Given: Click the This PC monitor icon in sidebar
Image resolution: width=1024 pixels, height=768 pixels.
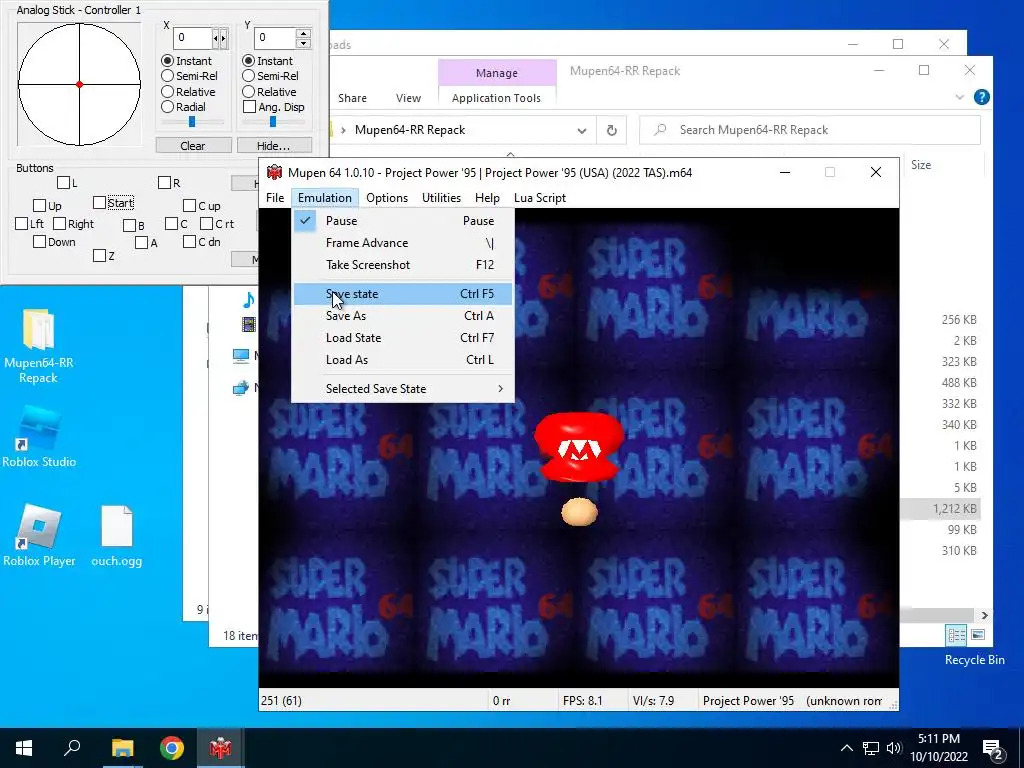Looking at the screenshot, I should pyautogui.click(x=241, y=355).
